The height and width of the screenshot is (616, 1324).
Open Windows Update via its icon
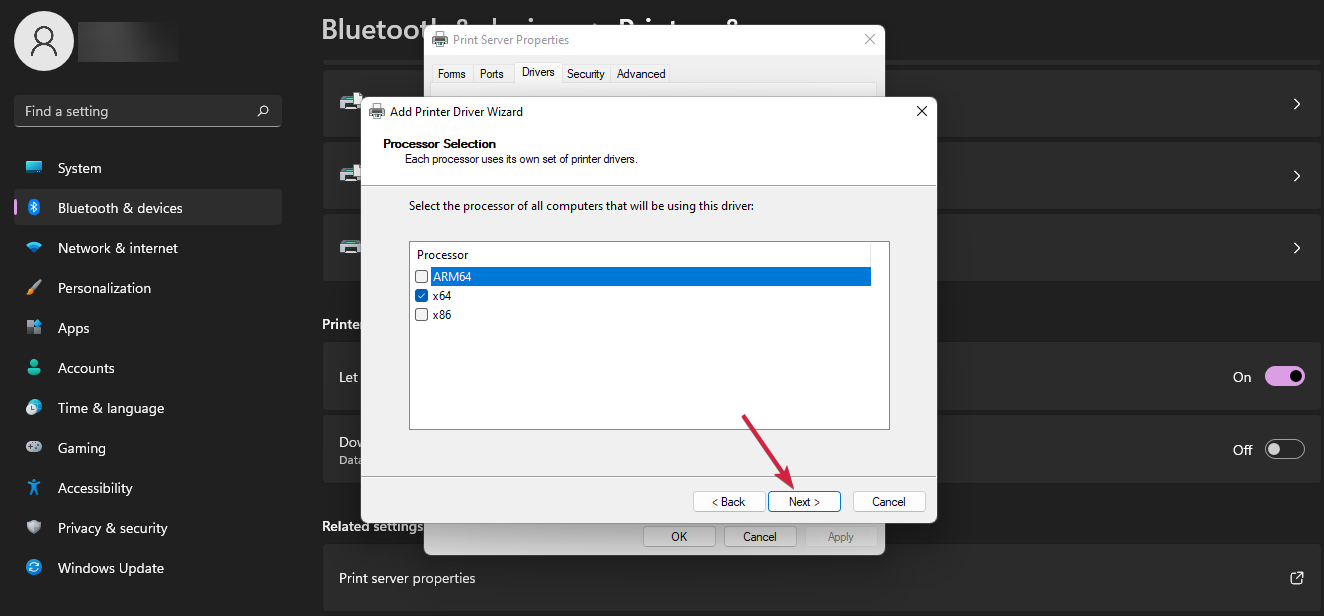coord(33,568)
